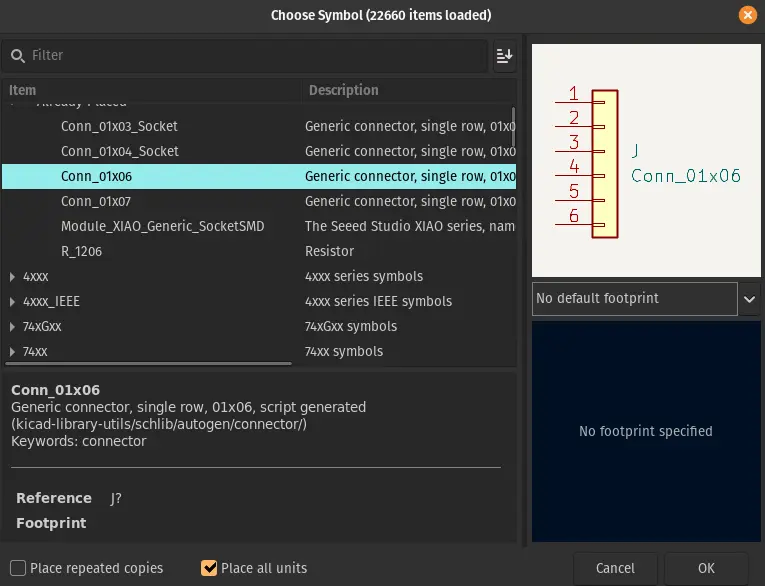Screen dimensions: 765x586
Task: Expand the 74xGxx library node
Action: point(13,327)
